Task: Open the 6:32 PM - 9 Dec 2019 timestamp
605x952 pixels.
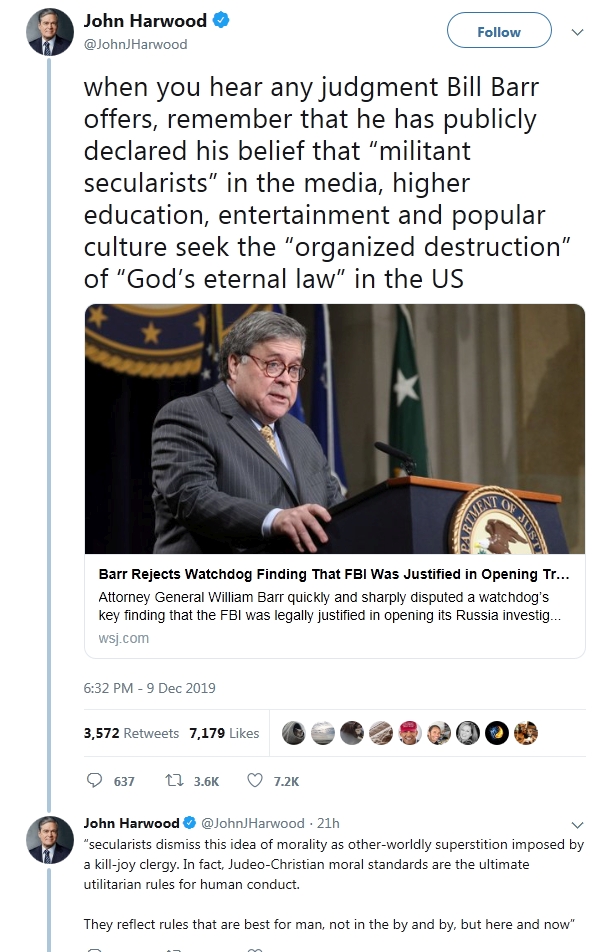Action: [149, 688]
